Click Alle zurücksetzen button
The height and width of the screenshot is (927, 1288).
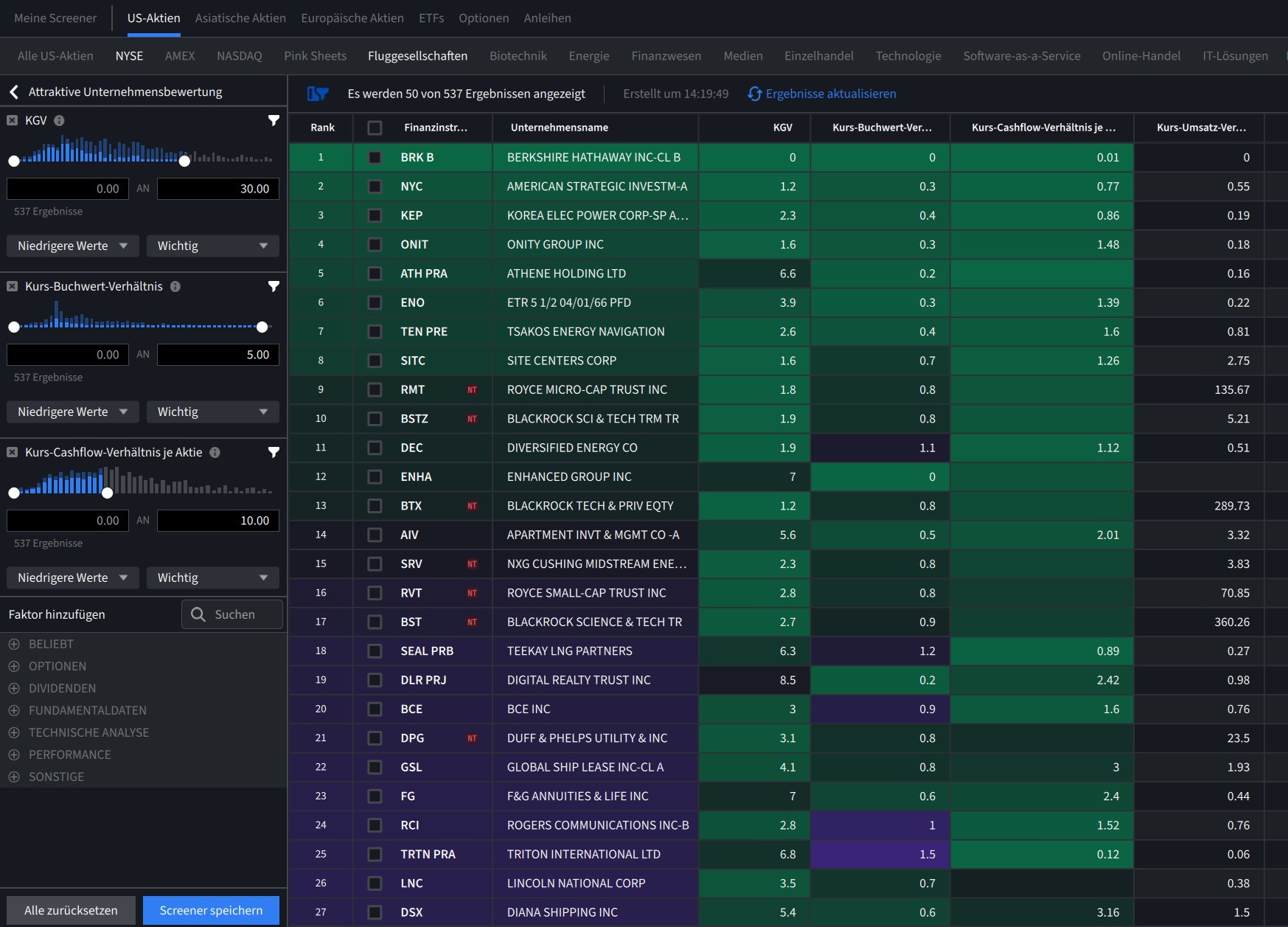coord(71,910)
